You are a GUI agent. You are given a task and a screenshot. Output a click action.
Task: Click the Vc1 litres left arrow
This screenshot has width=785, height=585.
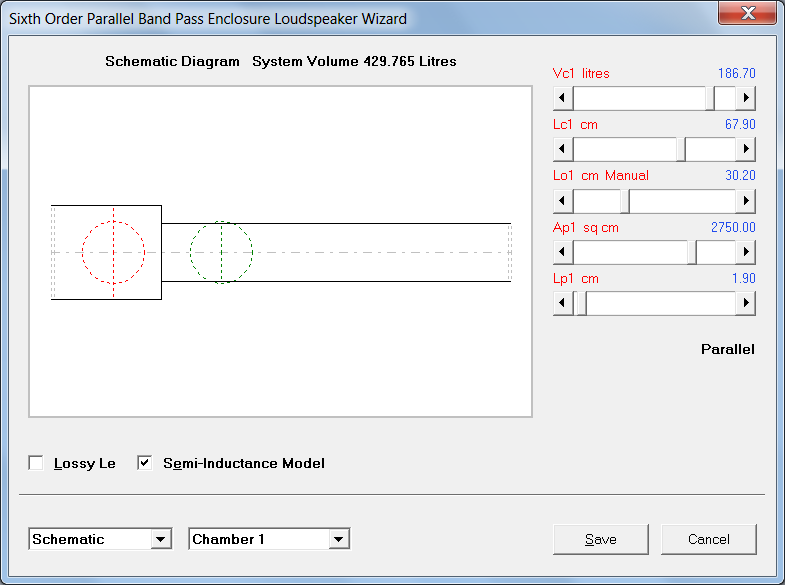pyautogui.click(x=563, y=98)
